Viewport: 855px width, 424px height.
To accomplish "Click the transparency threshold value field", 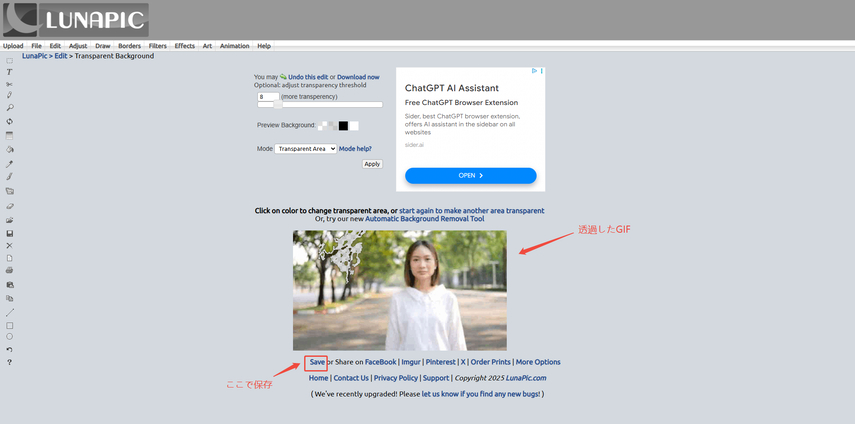I will click(268, 96).
